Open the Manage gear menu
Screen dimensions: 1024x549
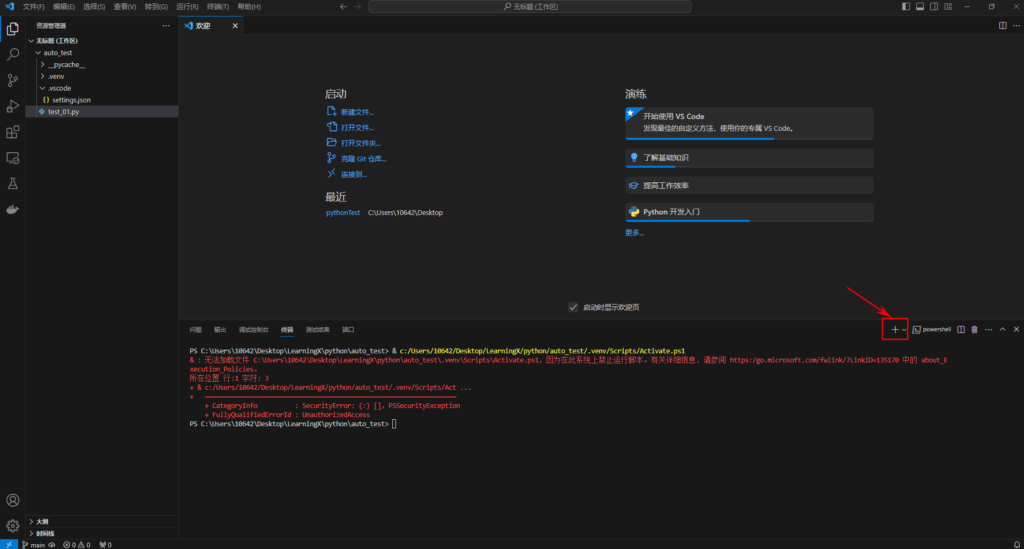pyautogui.click(x=13, y=525)
